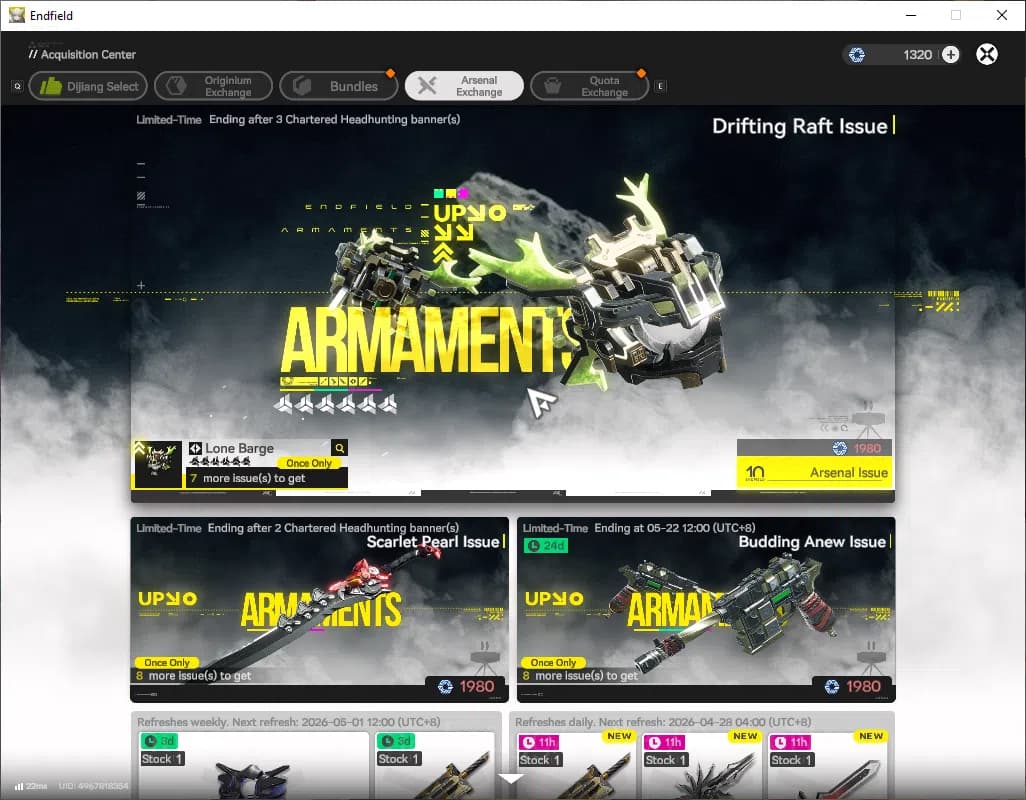Click the 10 Arsenal Issue button
Viewport: 1026px width, 800px height.
[x=815, y=472]
